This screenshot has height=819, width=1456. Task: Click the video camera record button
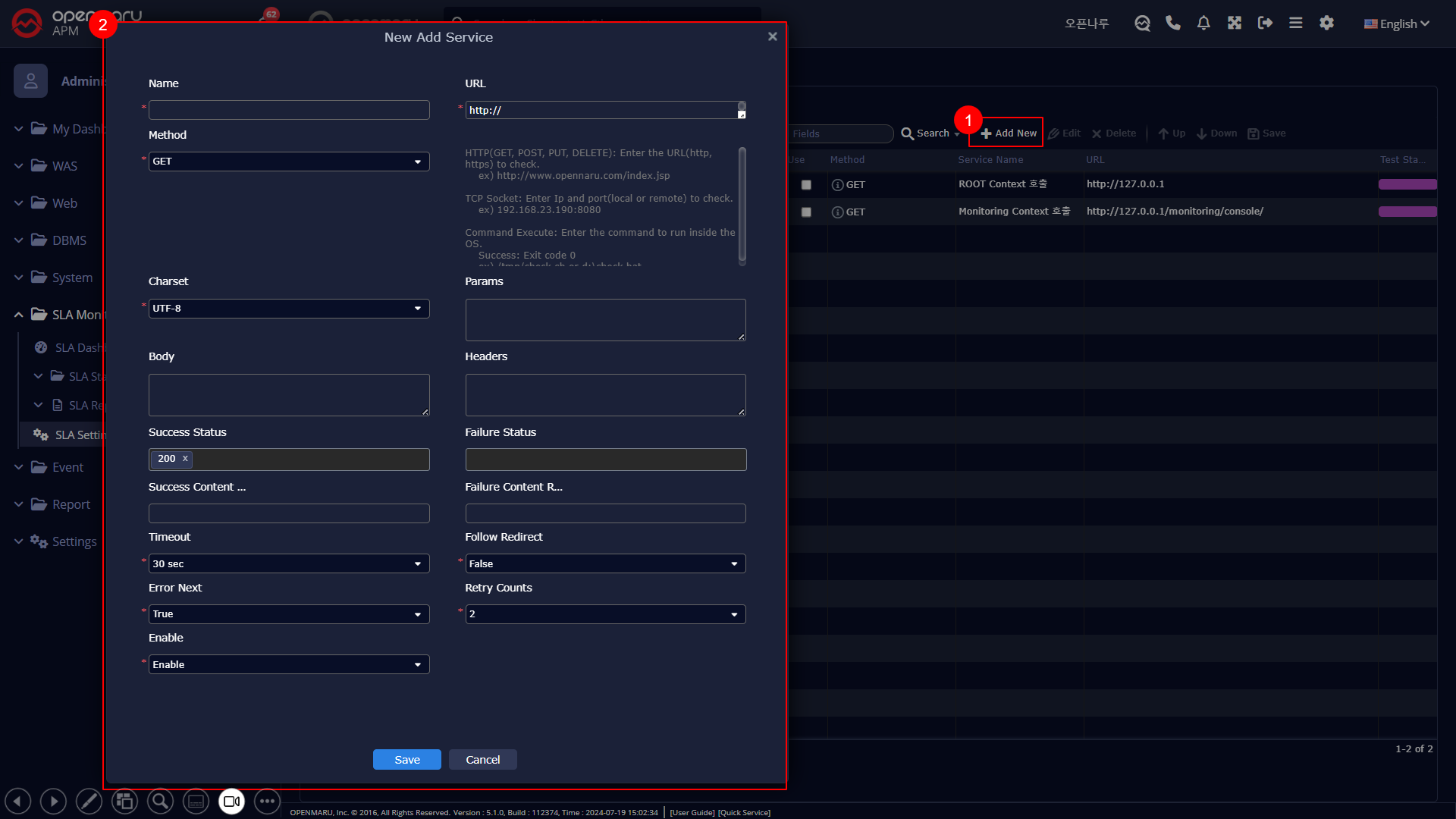(231, 801)
